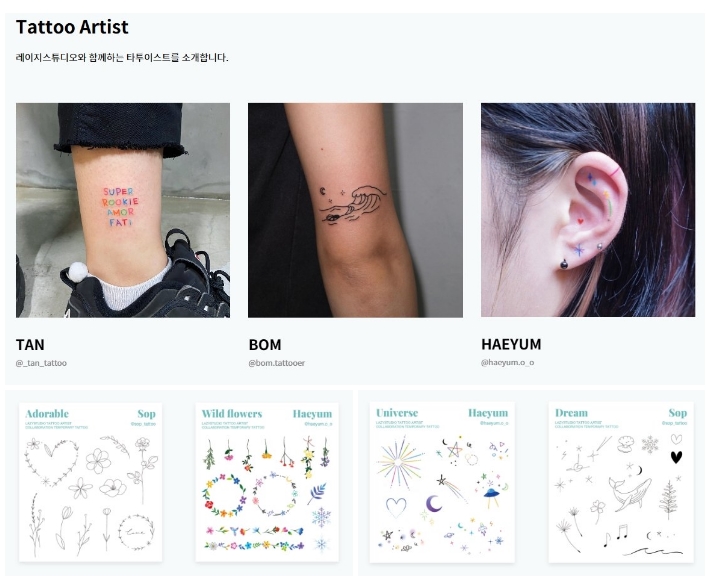Screen dimensions: 710x584
Task: Click the HAEYUM artist name
Action: (511, 345)
